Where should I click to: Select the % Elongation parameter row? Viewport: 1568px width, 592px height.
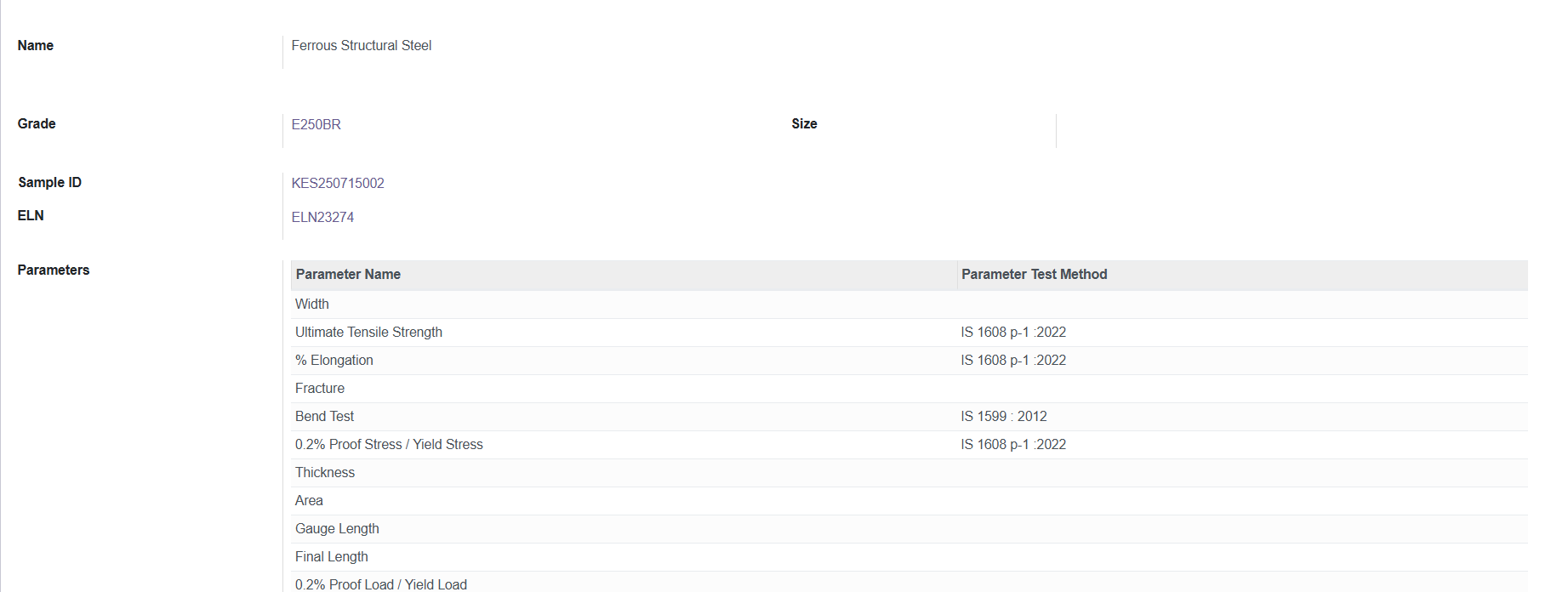pos(334,361)
